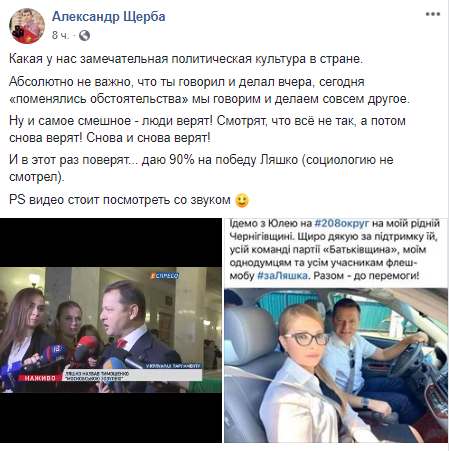Click the Ukrainian caption text above the car photo
Viewport: 449px width, 451px height.
coord(335,249)
